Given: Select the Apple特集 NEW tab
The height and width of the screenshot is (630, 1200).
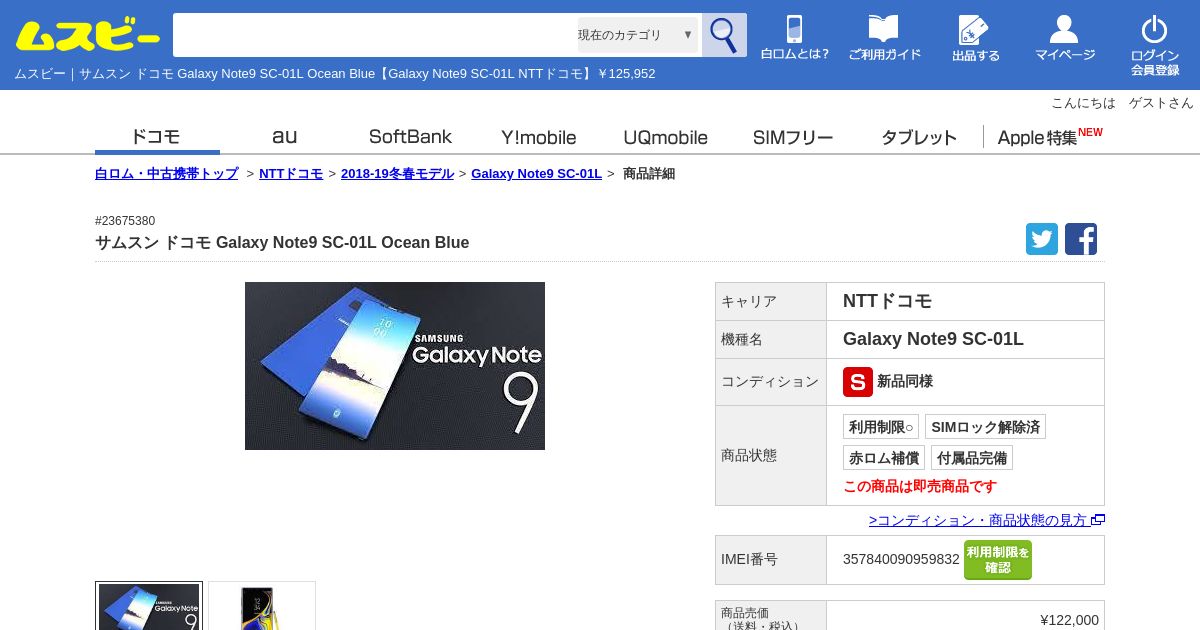Looking at the screenshot, I should pyautogui.click(x=1049, y=137).
